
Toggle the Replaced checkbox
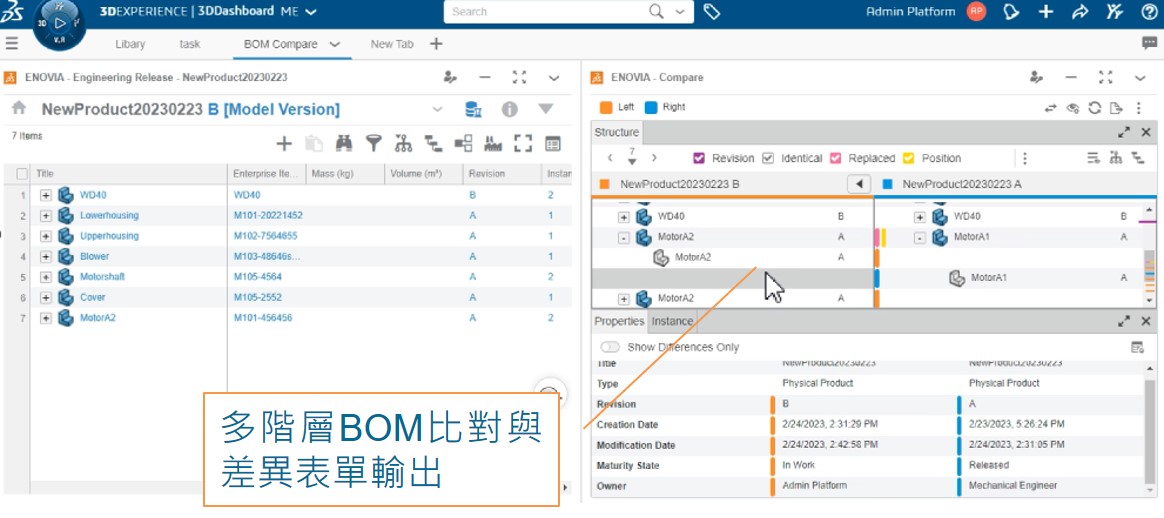(835, 158)
